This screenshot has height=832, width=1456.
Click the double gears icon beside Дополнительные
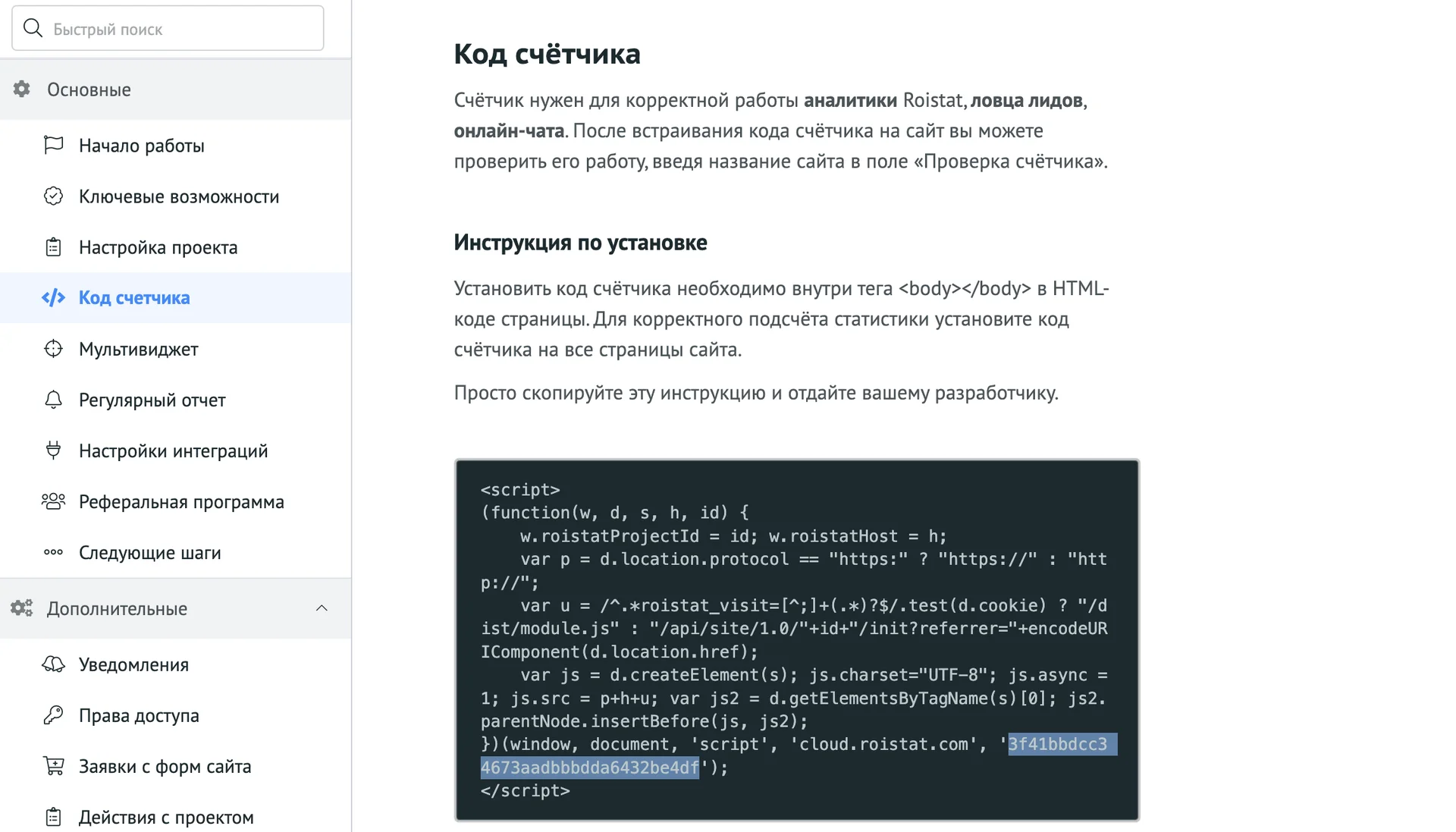click(21, 608)
